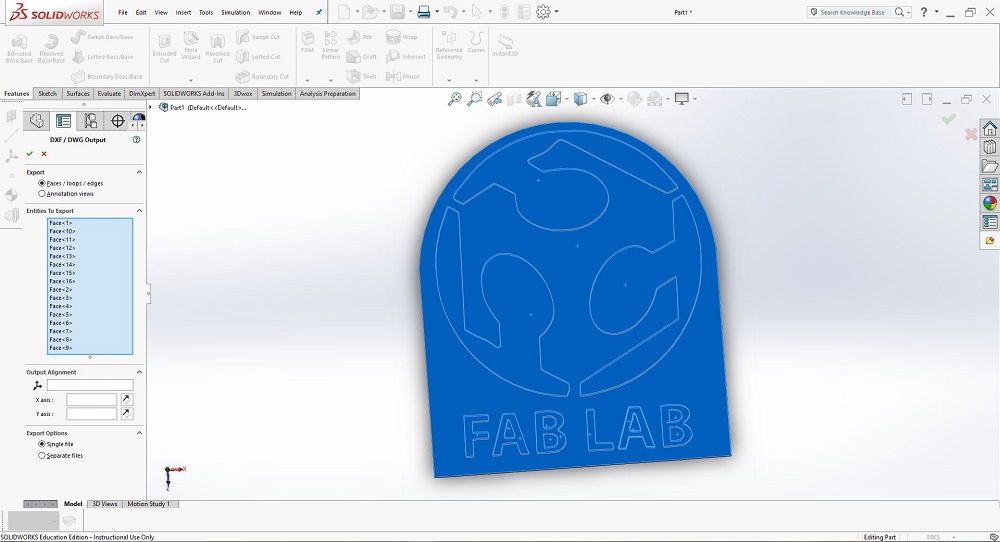
Task: Open the FeatureManager design tree tab
Action: [36, 121]
